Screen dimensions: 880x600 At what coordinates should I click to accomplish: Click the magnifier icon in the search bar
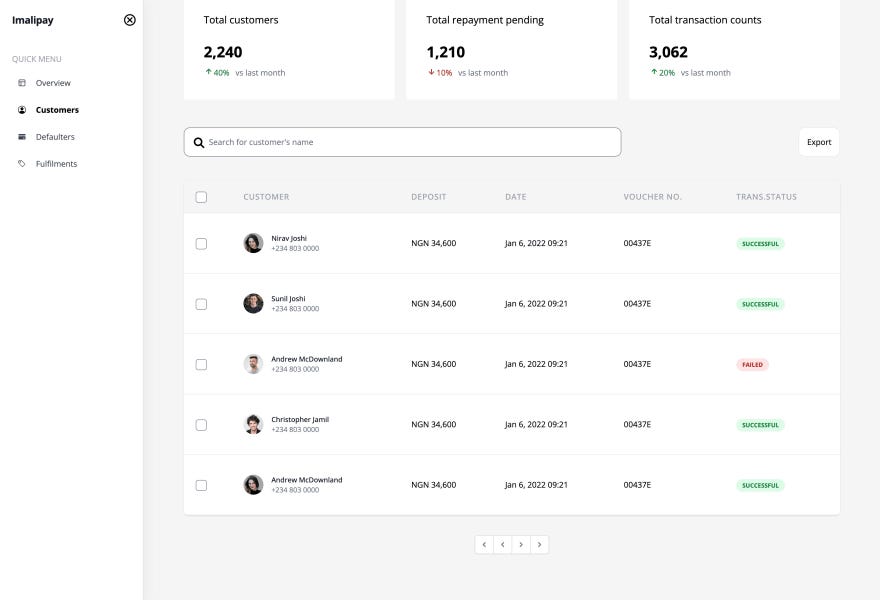coord(199,142)
